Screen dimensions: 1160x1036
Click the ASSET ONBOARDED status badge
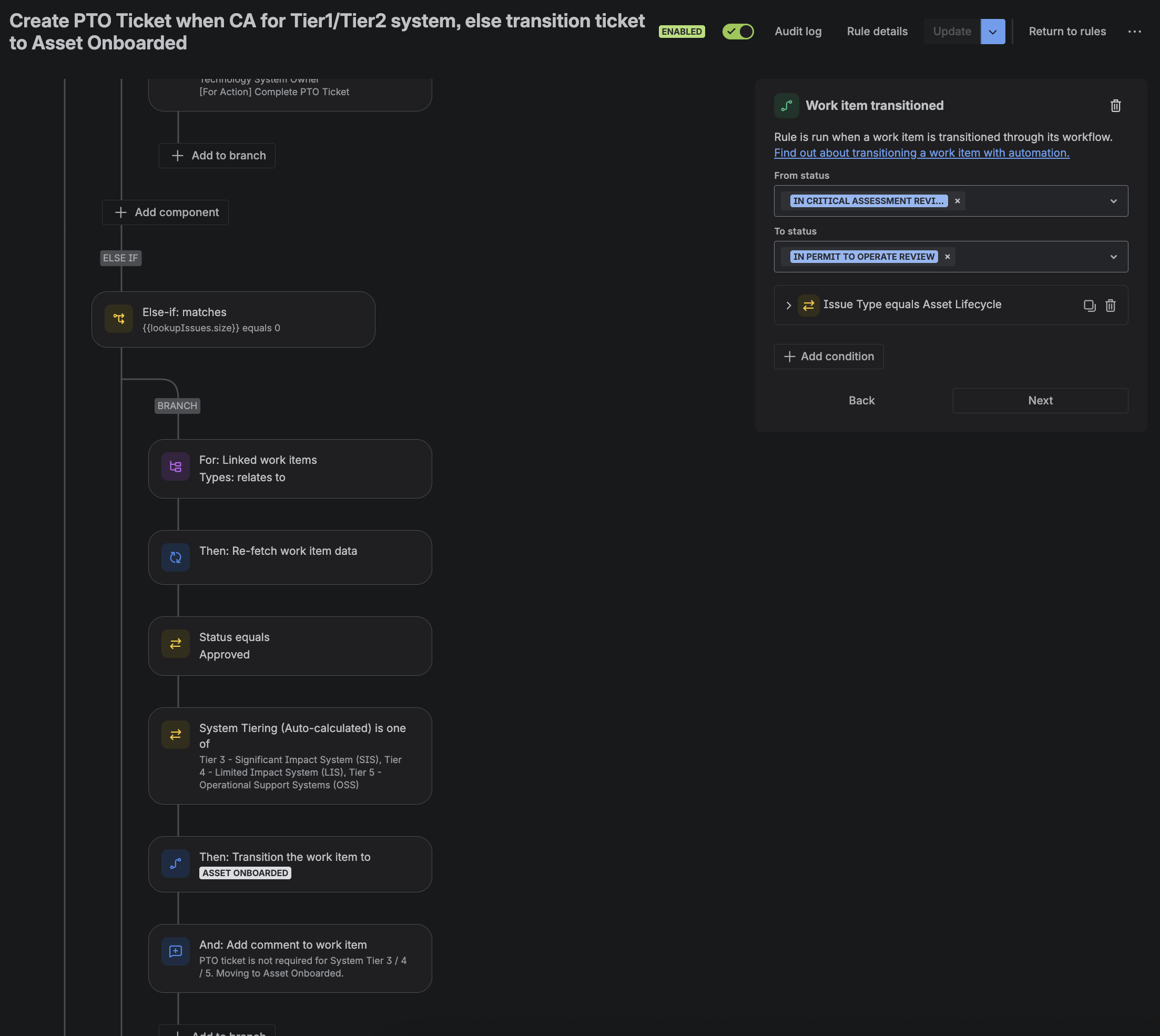pos(245,873)
